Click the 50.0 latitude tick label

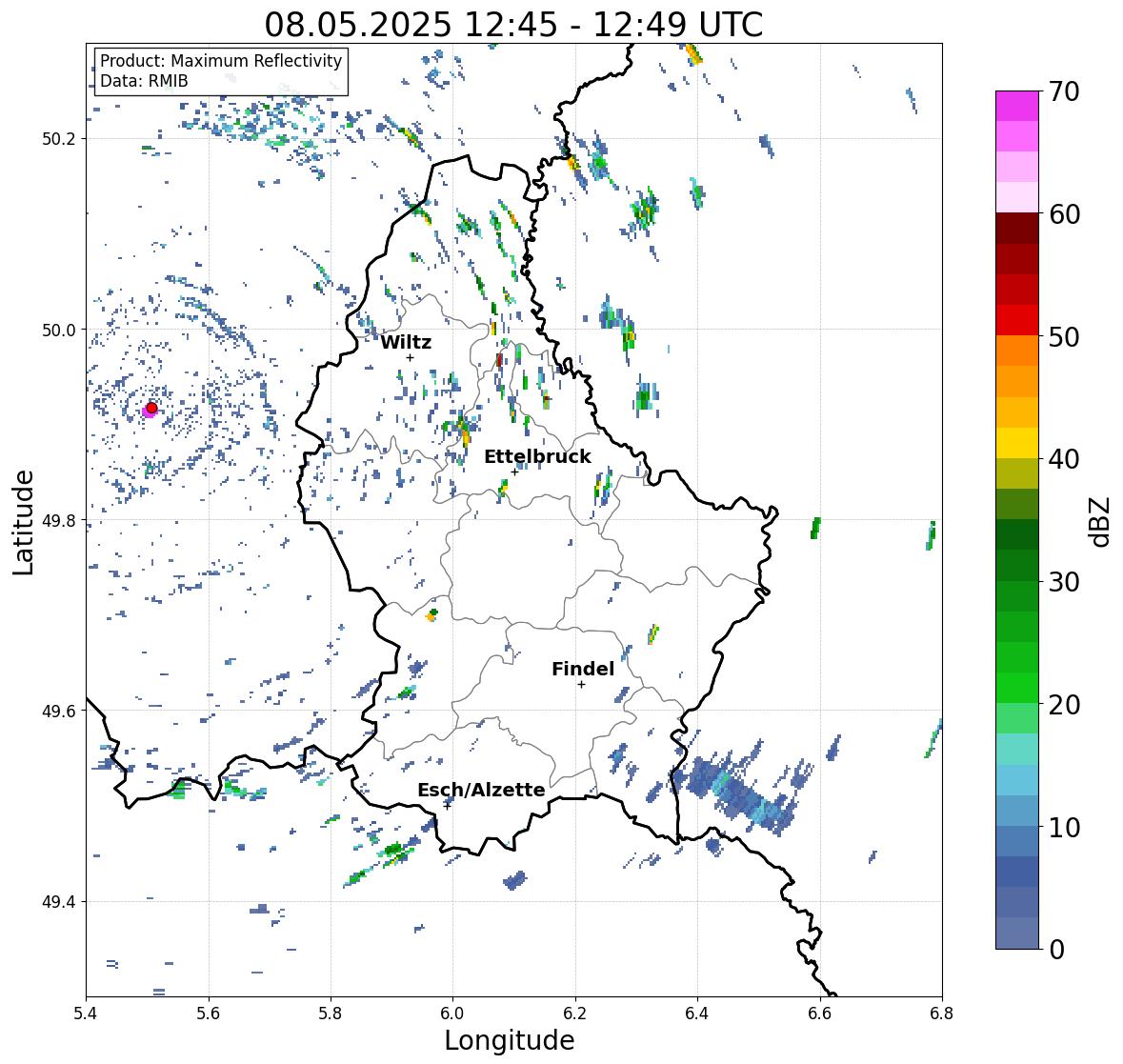coord(59,331)
